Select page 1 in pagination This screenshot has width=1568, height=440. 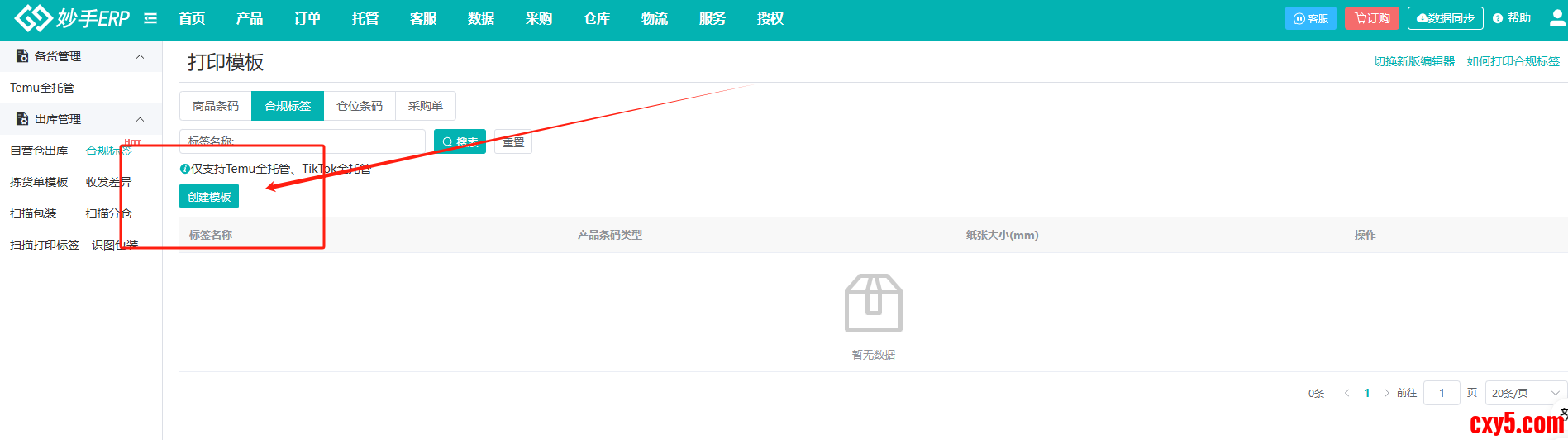(x=1367, y=393)
